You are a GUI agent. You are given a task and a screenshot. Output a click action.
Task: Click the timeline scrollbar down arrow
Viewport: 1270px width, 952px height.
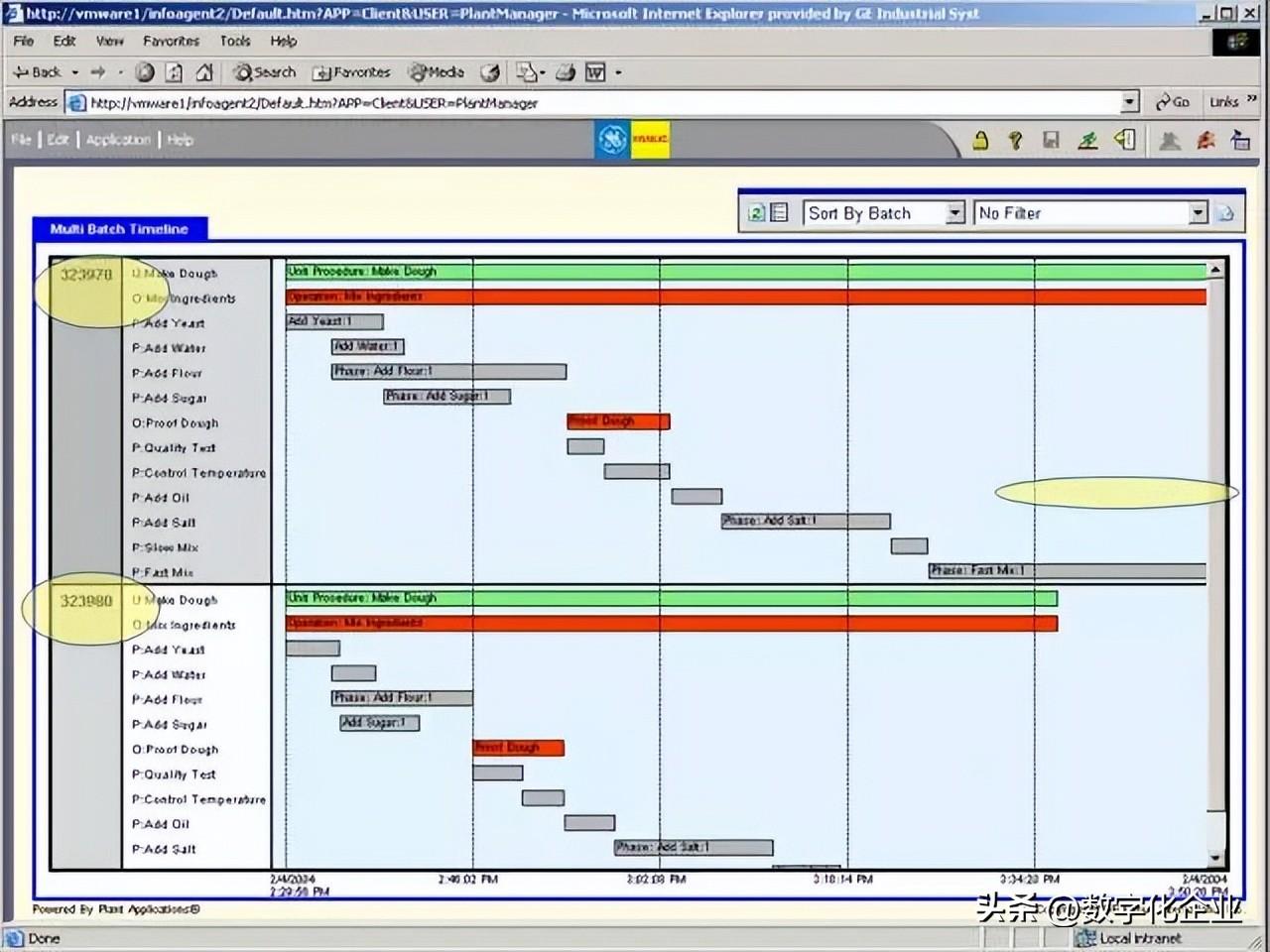pyautogui.click(x=1215, y=859)
